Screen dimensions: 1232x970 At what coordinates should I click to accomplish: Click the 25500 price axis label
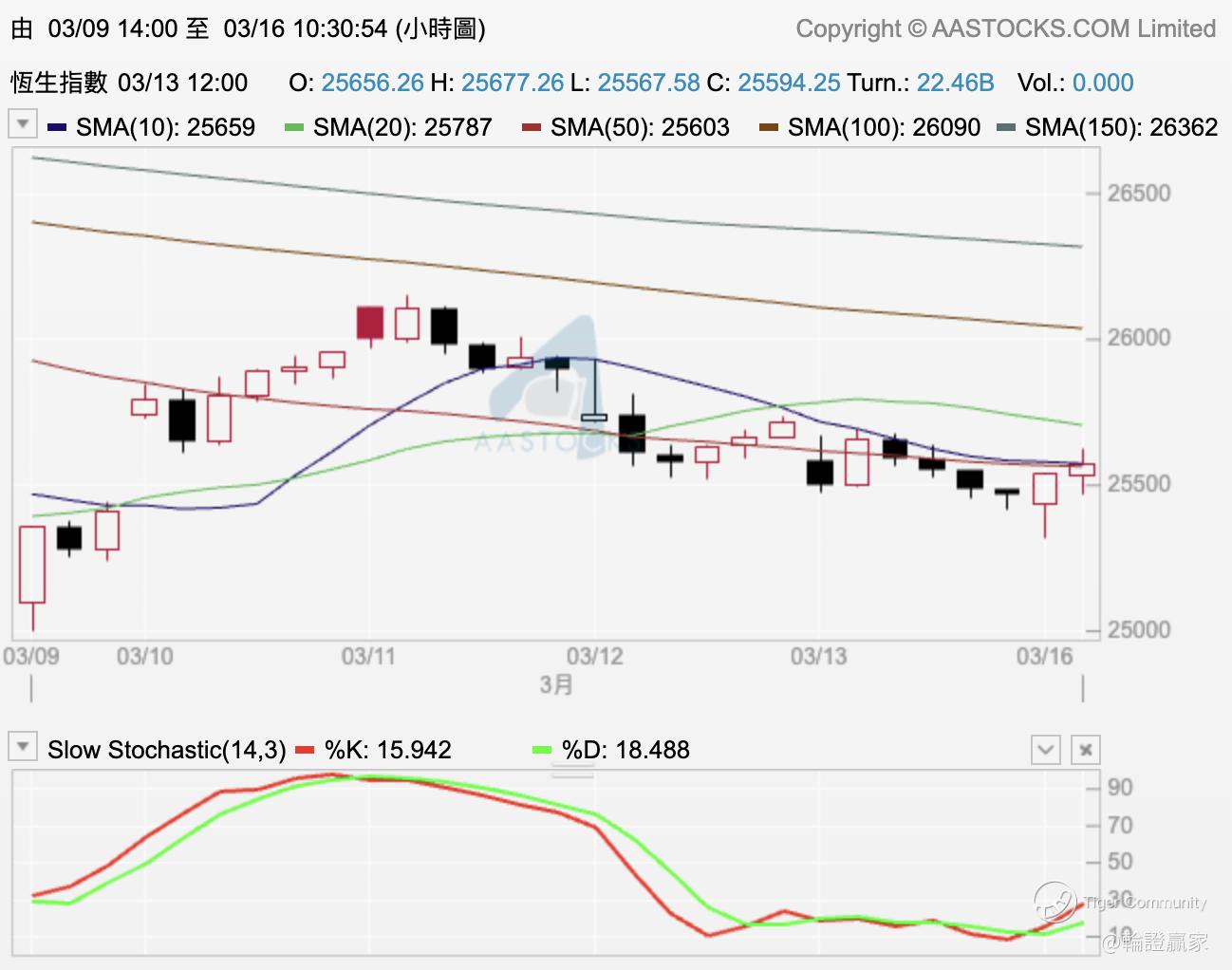(1139, 484)
